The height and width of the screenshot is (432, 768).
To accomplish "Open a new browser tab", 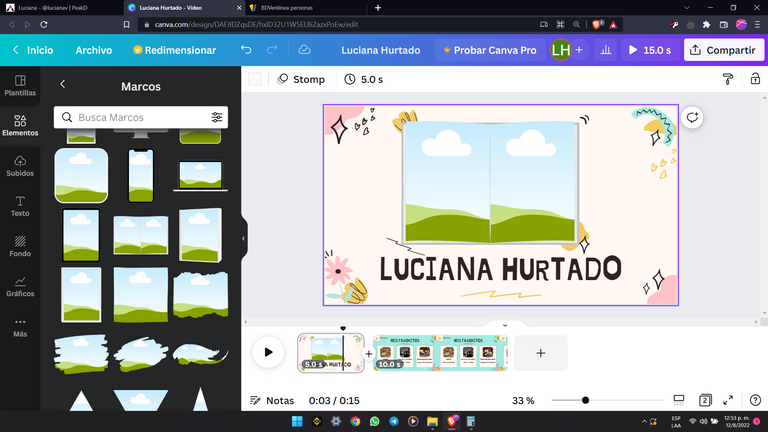I will 378,8.
